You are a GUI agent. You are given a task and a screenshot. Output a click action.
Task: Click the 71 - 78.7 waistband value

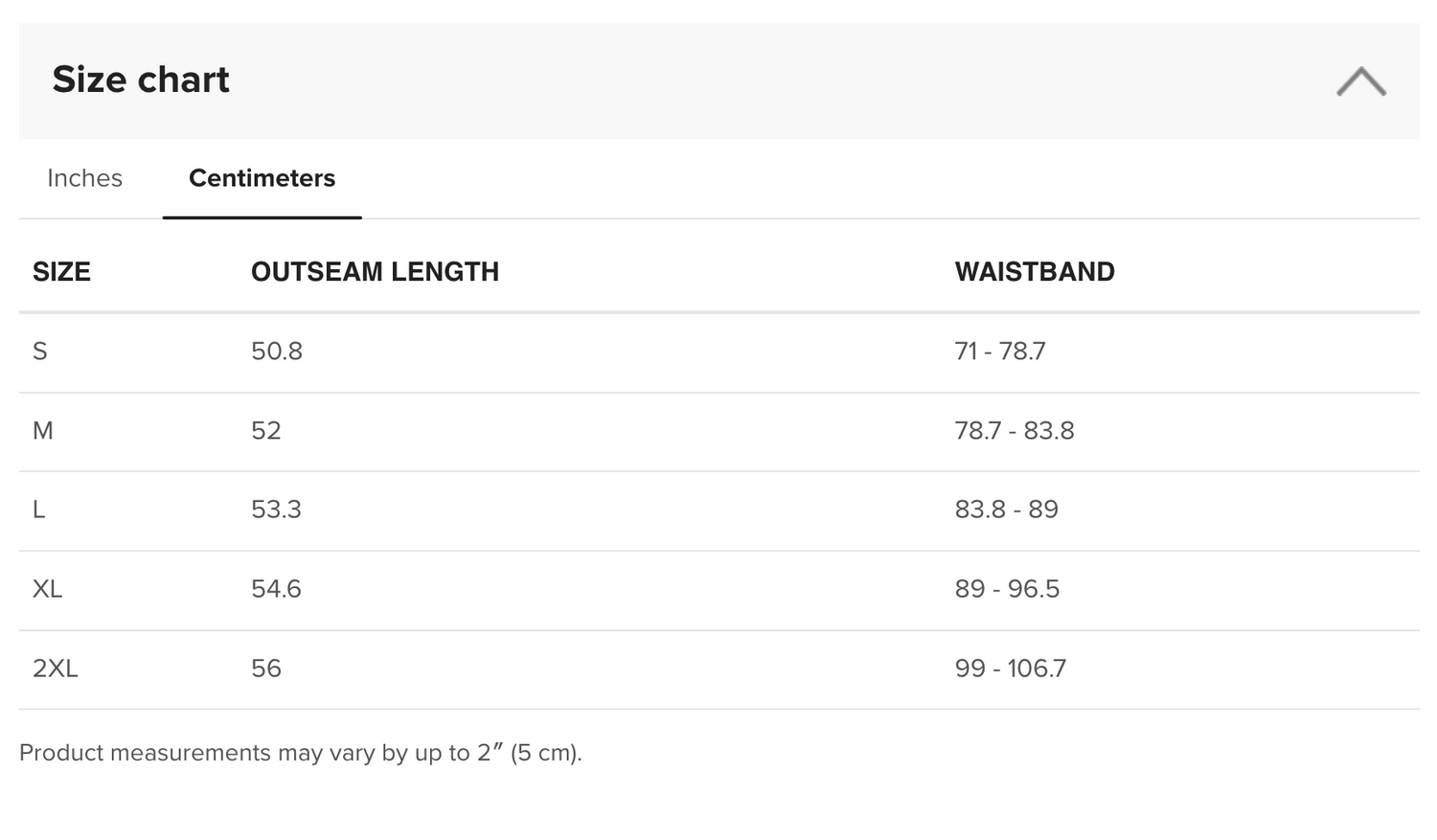1000,352
